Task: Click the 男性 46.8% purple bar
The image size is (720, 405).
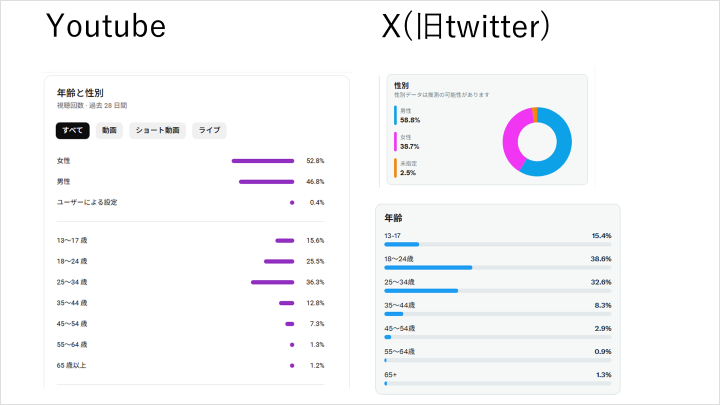Action: [266, 181]
